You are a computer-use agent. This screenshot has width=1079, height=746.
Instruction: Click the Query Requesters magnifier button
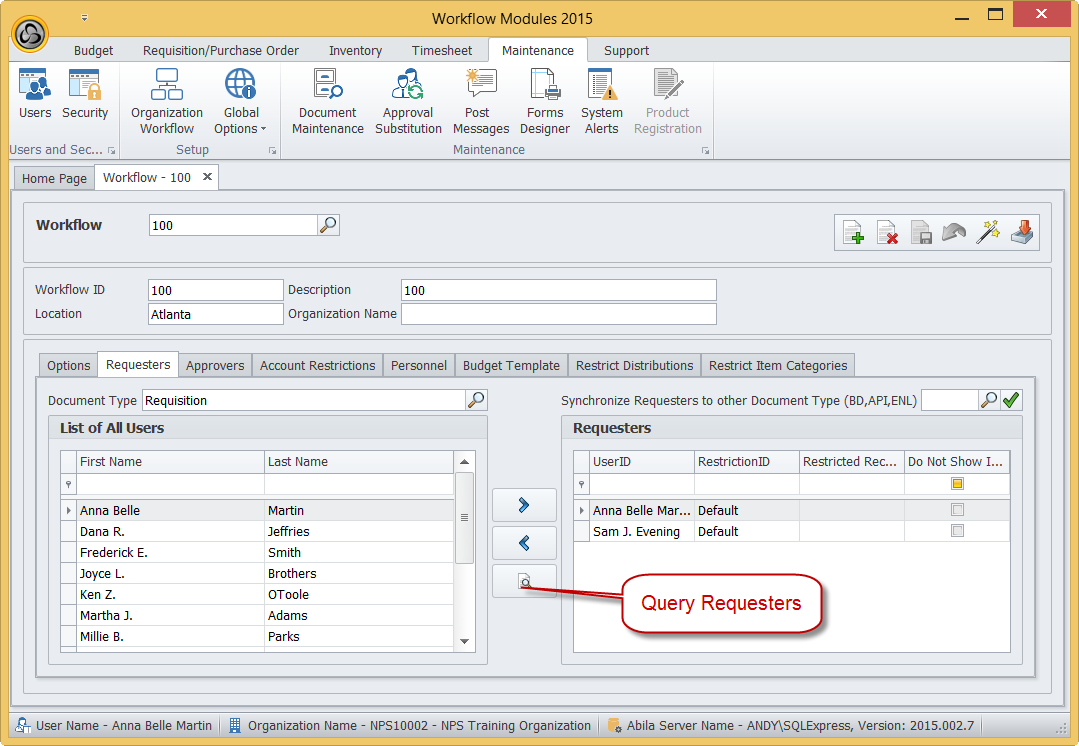tap(524, 581)
